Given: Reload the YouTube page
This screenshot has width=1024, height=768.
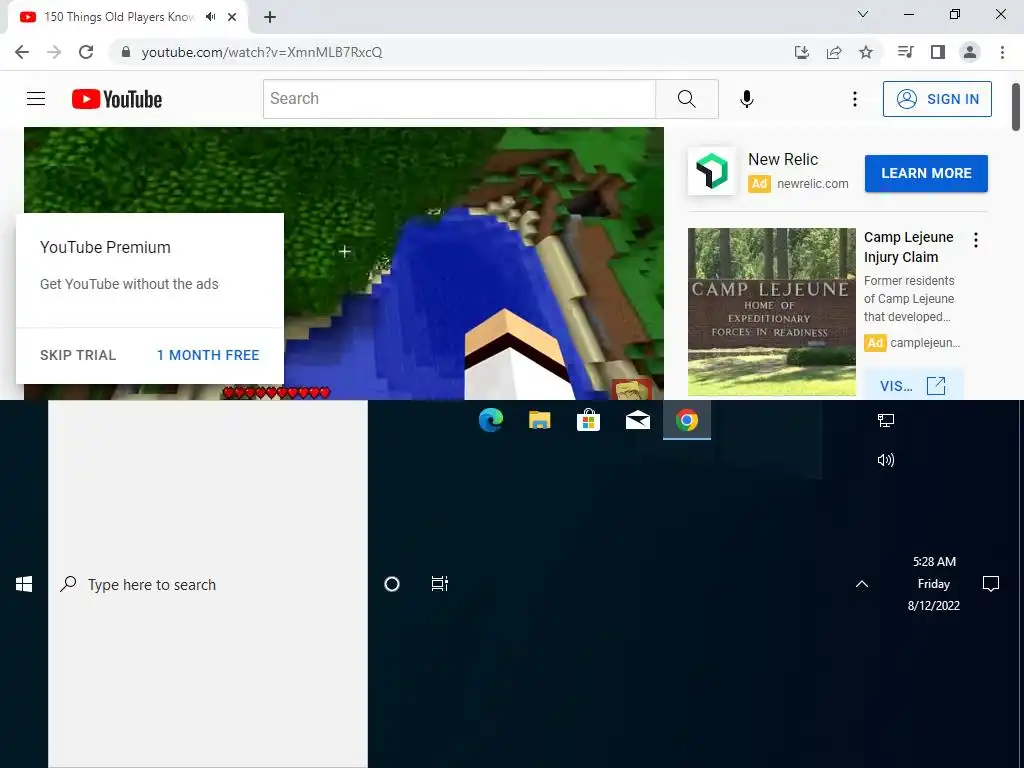Looking at the screenshot, I should [86, 52].
